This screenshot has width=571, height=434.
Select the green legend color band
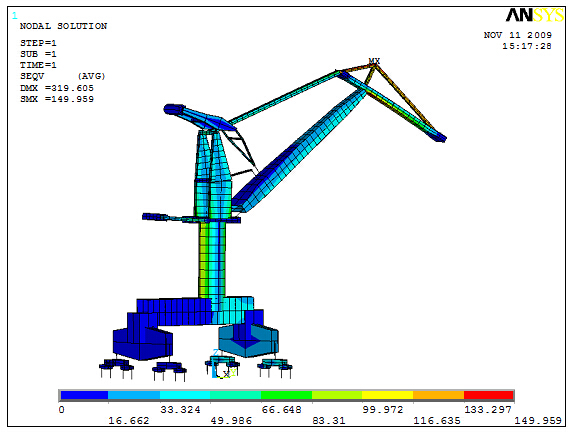286,395
